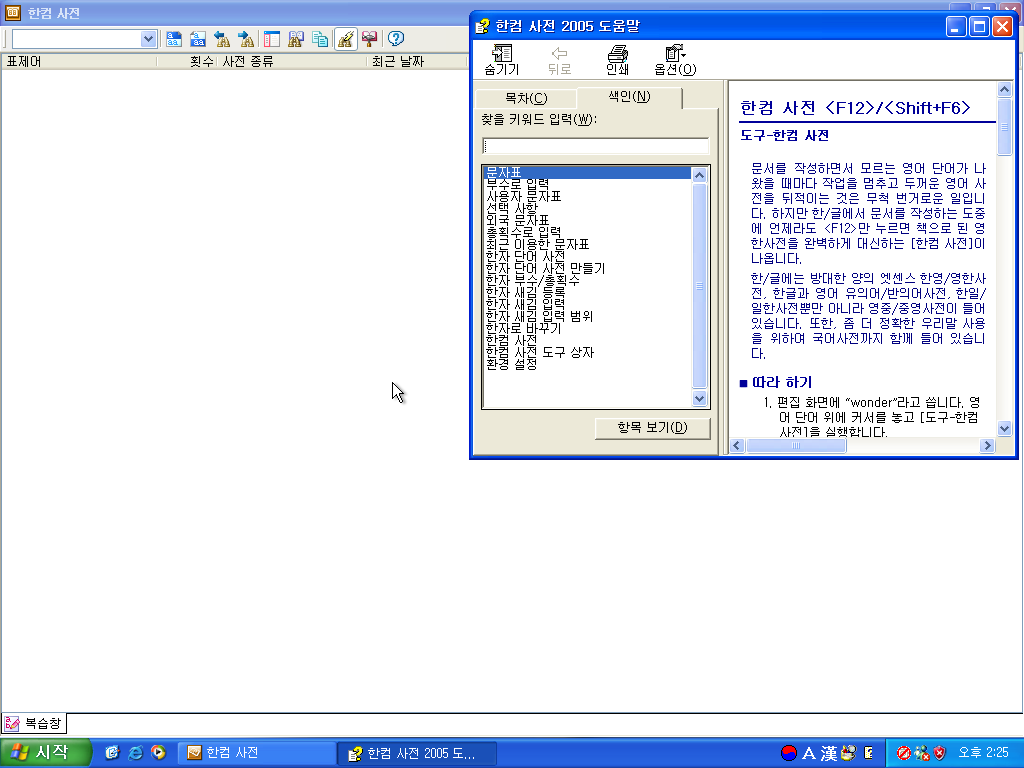Sort by 사전 종류 column header
Viewport: 1024px width, 768px height.
[x=291, y=61]
